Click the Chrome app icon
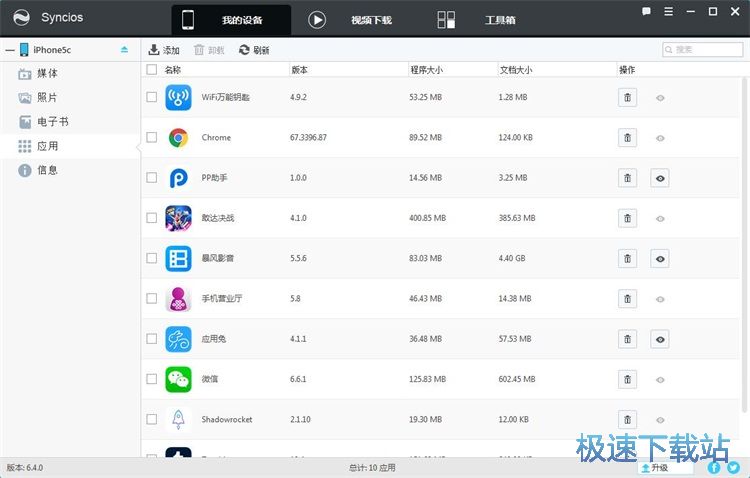Viewport: 750px width, 478px height. tap(178, 138)
